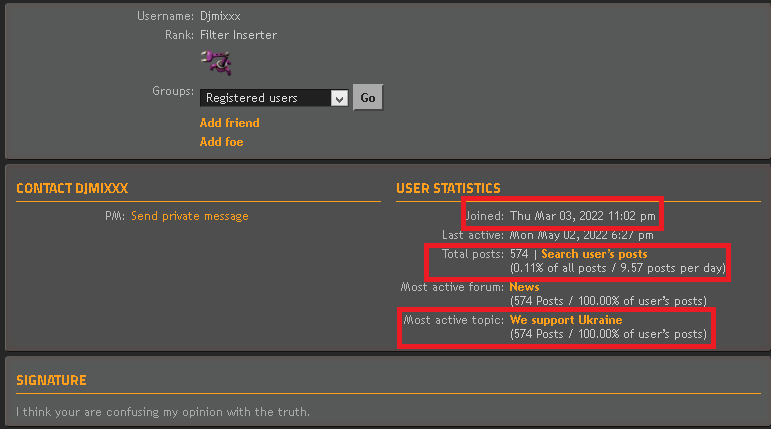The height and width of the screenshot is (429, 771).
Task: Go to the News forum link
Action: tap(524, 287)
